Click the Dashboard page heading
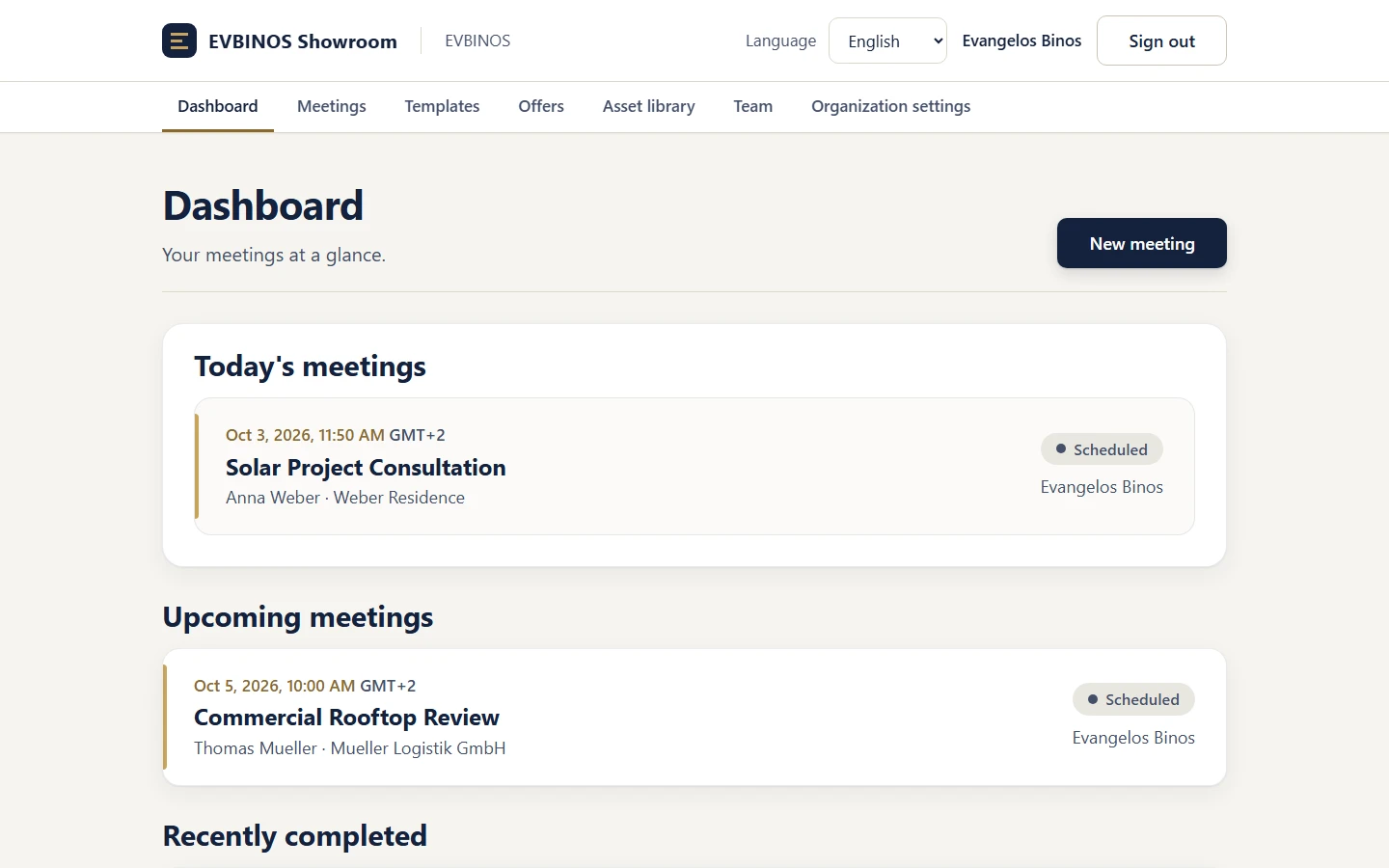The image size is (1389, 868). (263, 205)
